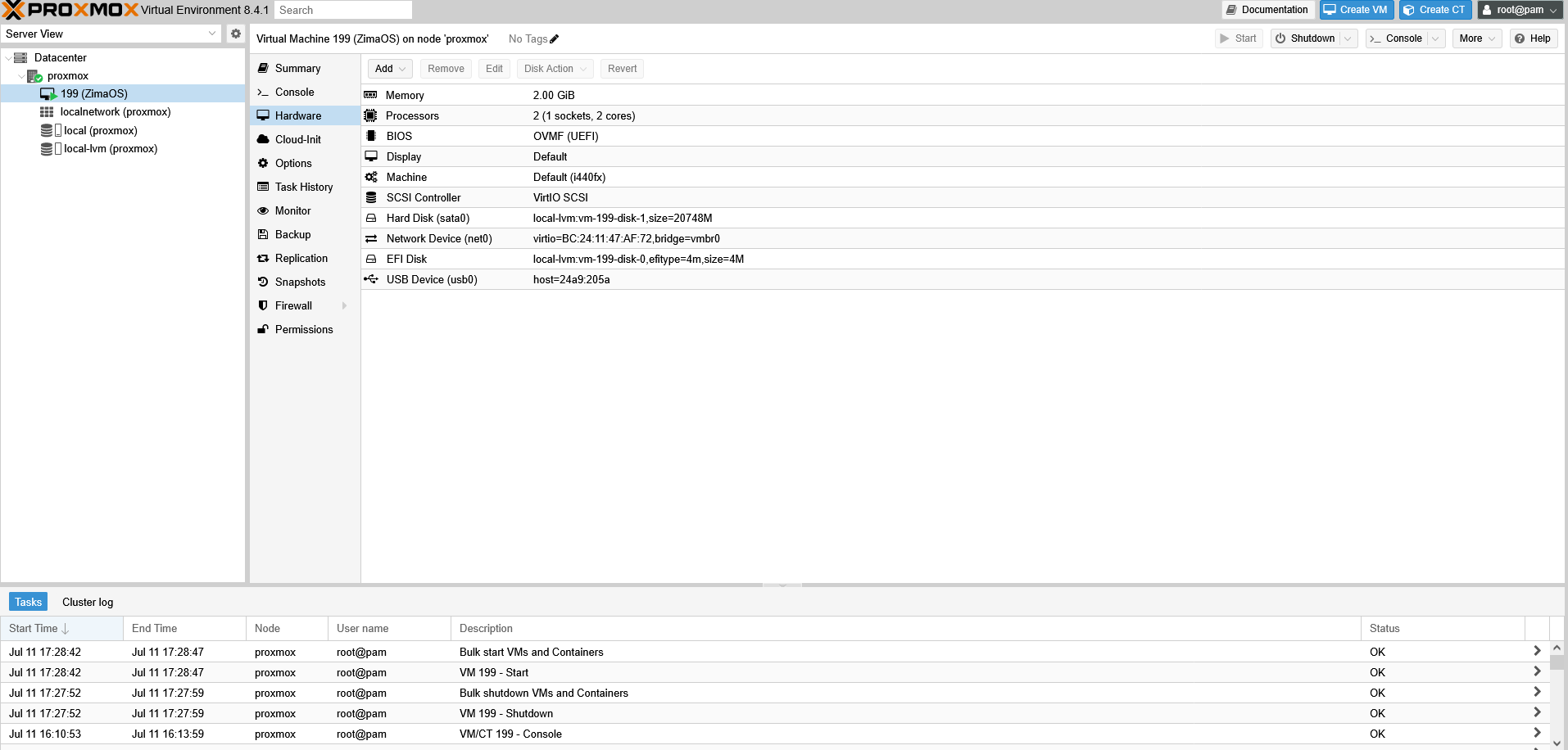
Task: Click the proxmox node icon
Action: [34, 76]
